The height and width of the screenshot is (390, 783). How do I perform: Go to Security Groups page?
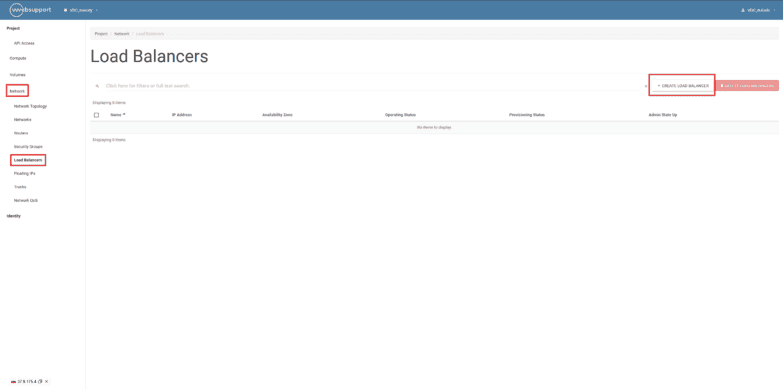pyautogui.click(x=28, y=147)
